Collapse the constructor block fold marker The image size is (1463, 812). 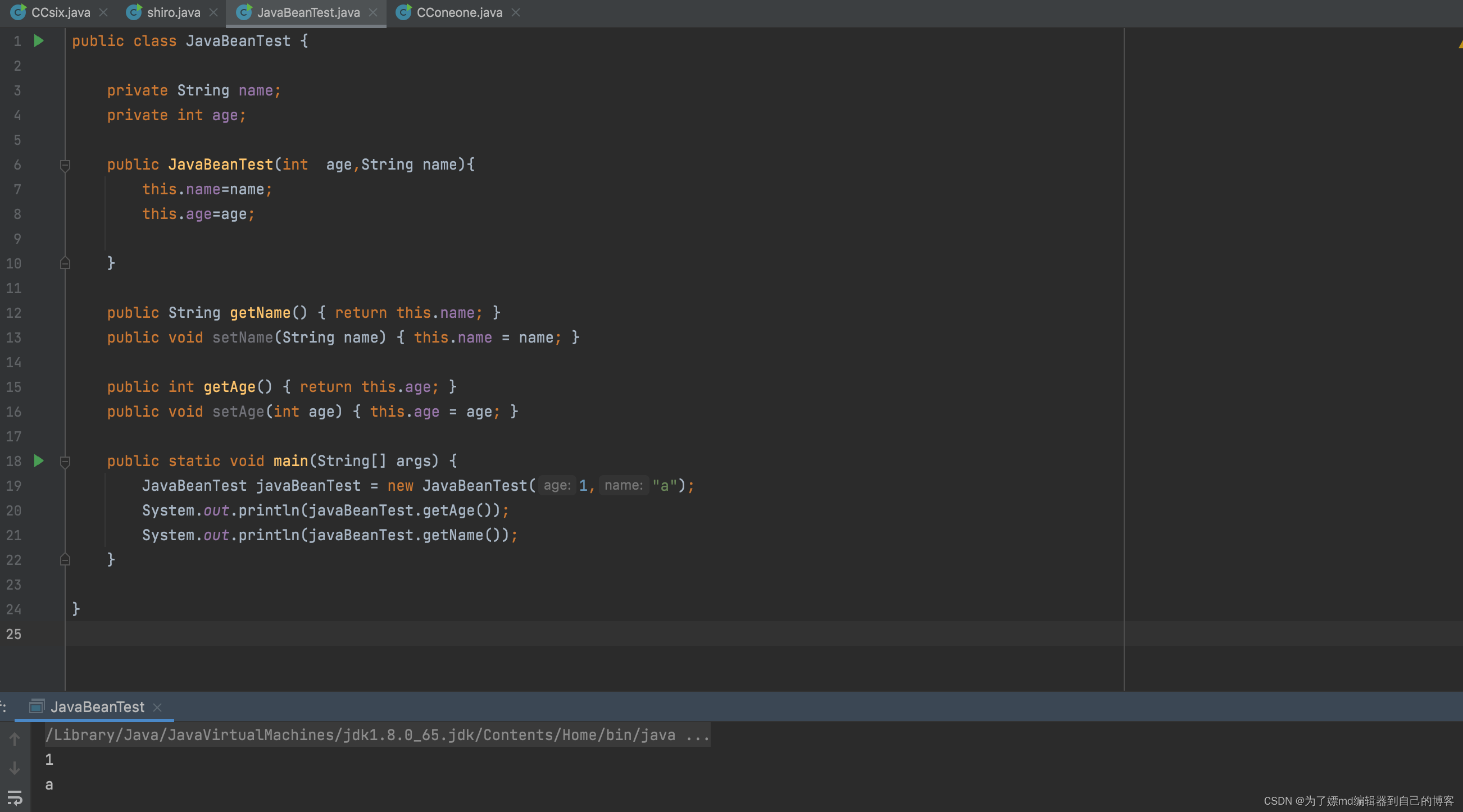65,165
